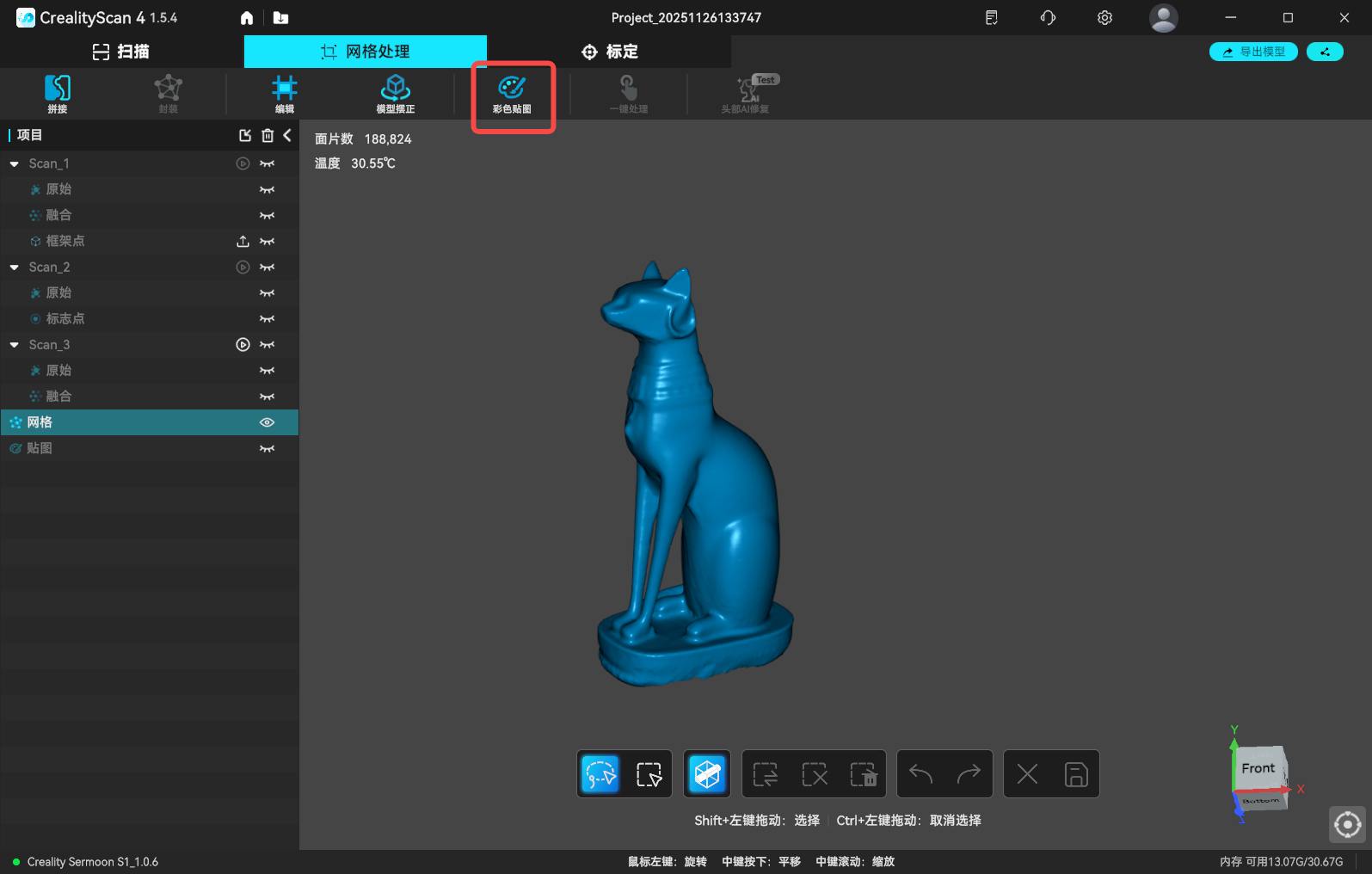Hide the 网格 mesh layer
This screenshot has width=1372, height=874.
click(x=268, y=422)
